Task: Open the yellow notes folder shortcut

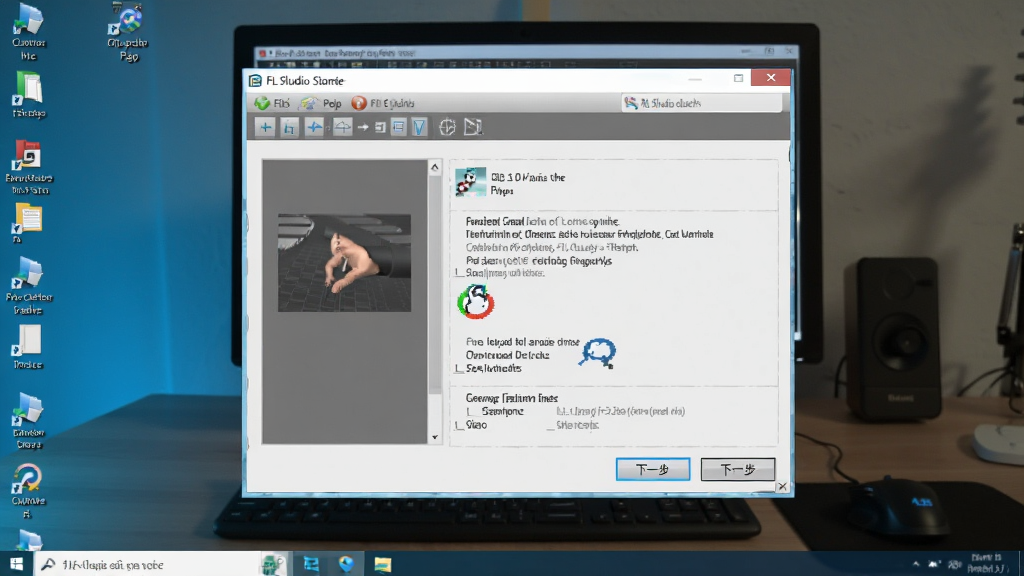Action: click(x=27, y=223)
